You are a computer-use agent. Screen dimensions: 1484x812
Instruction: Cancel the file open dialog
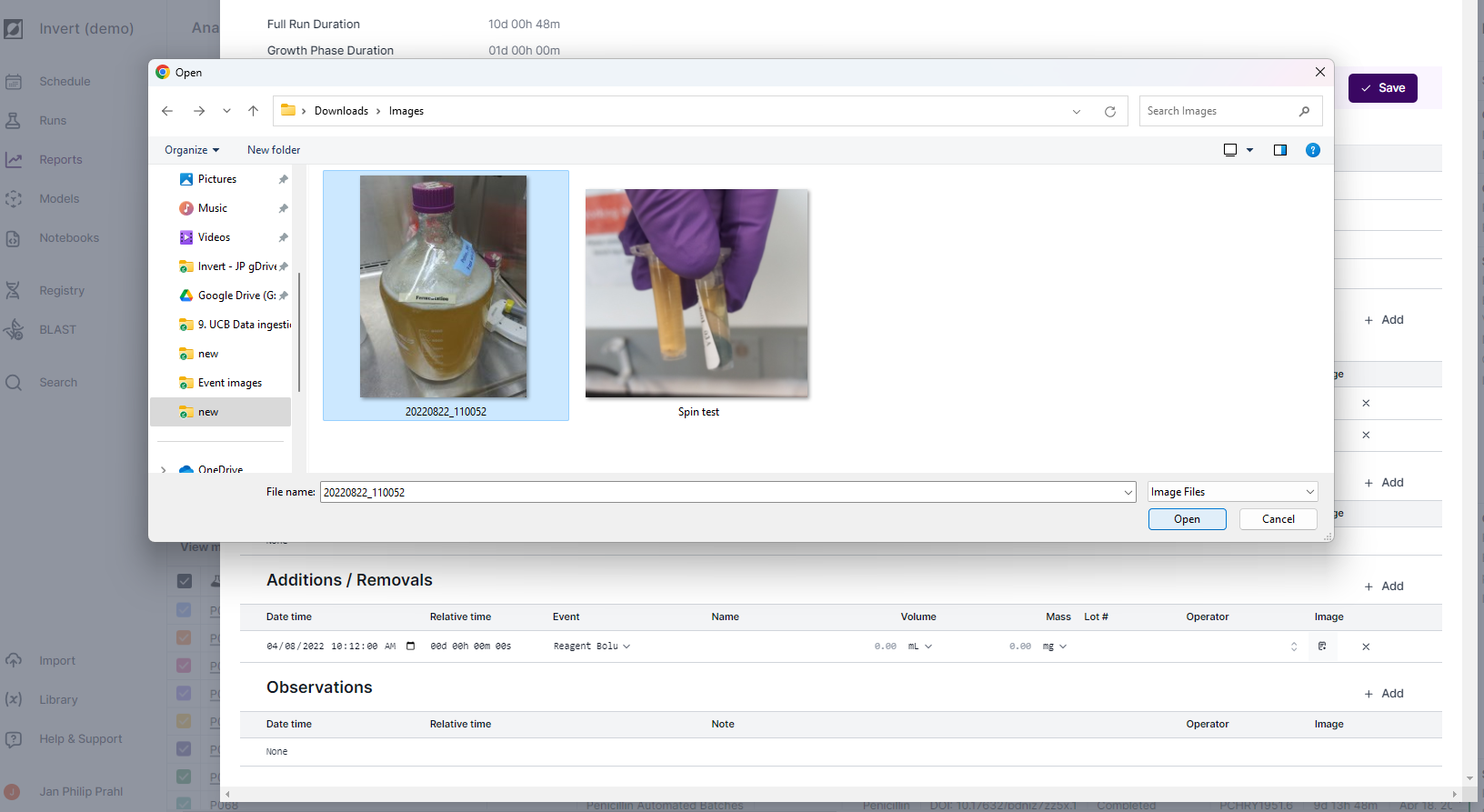[1278, 519]
